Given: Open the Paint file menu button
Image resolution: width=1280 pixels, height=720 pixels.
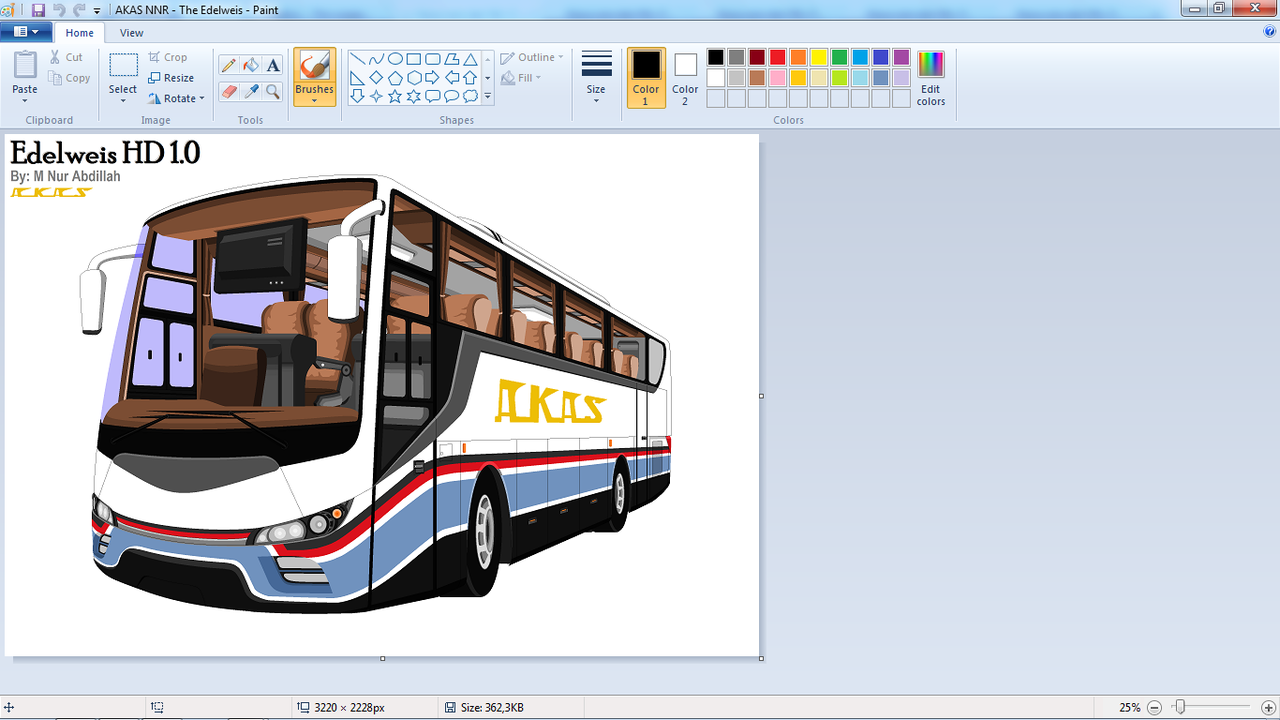Looking at the screenshot, I should tap(26, 32).
